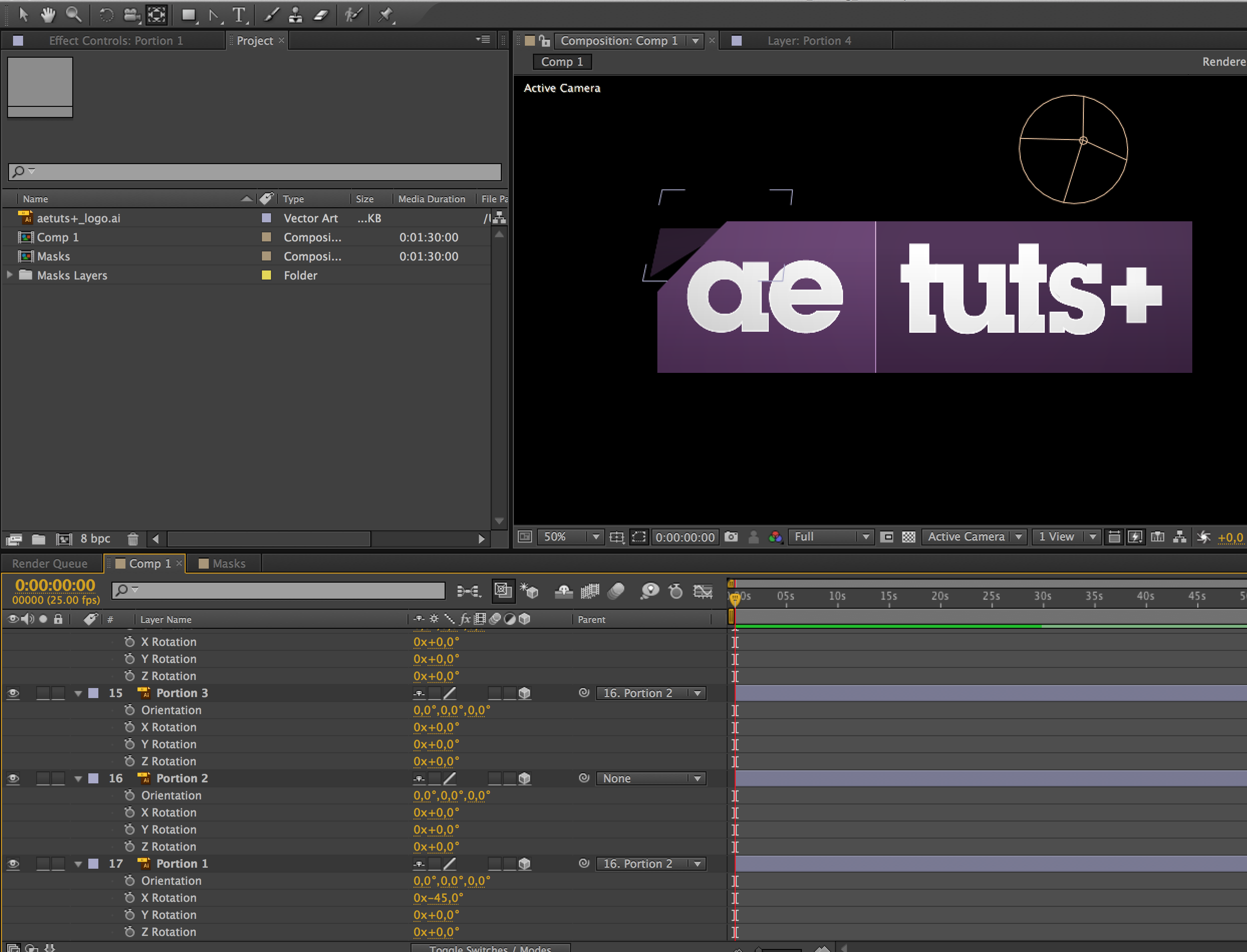Click the Project panel search field
1247x952 pixels.
(254, 171)
